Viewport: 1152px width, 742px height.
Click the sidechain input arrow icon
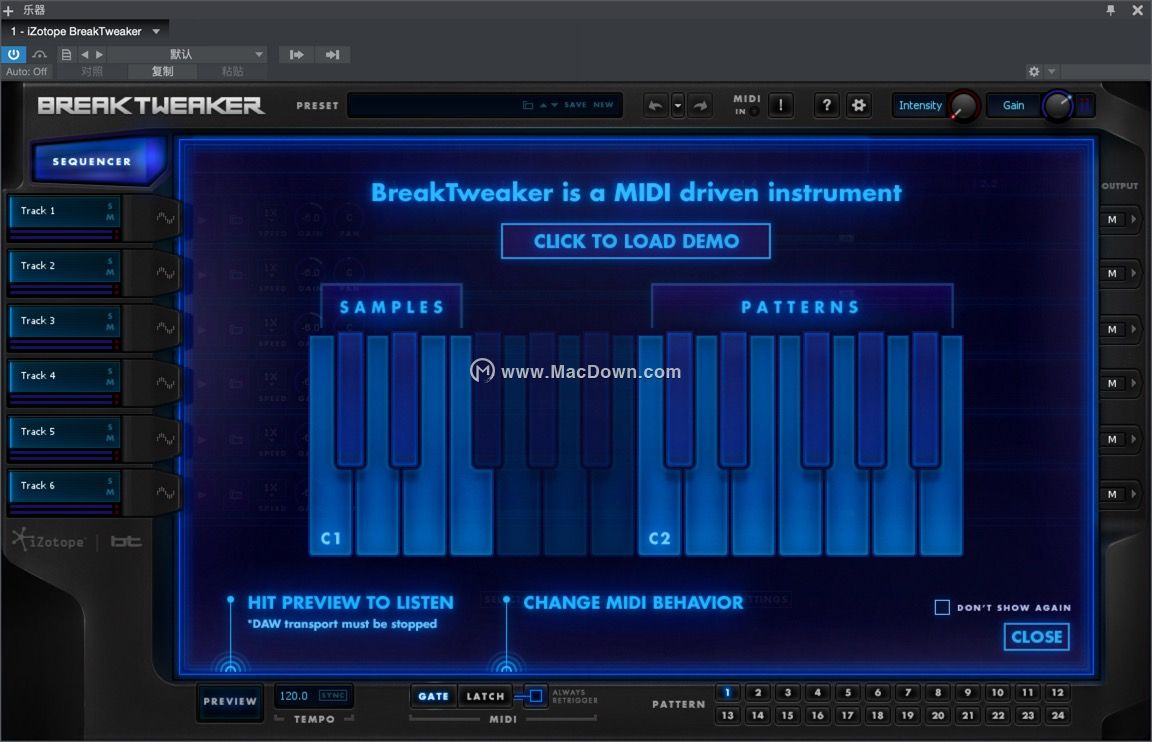[x=296, y=54]
